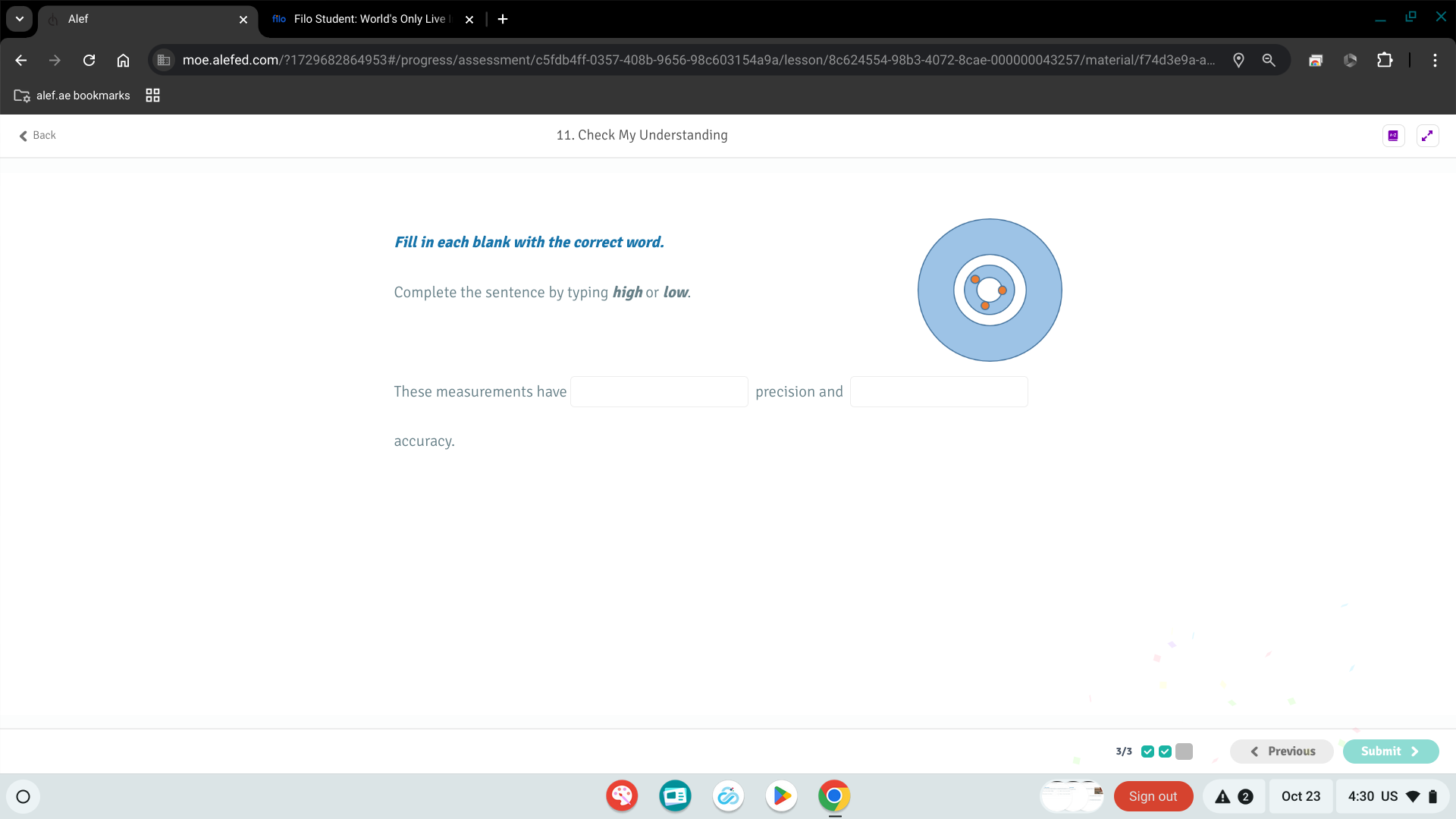Click the purple dictionary icon top right

click(x=1393, y=136)
